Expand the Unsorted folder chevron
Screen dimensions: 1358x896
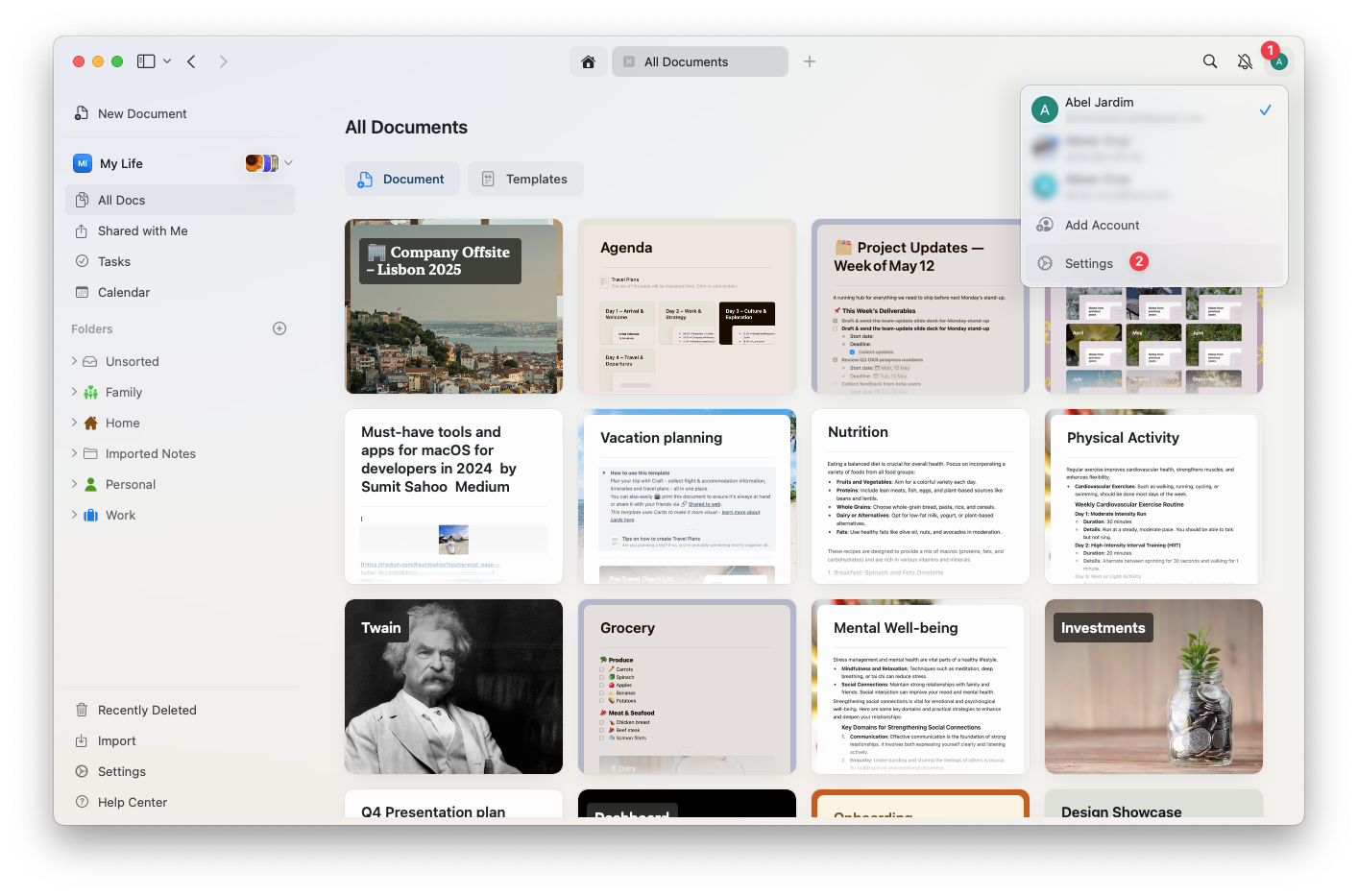(74, 361)
